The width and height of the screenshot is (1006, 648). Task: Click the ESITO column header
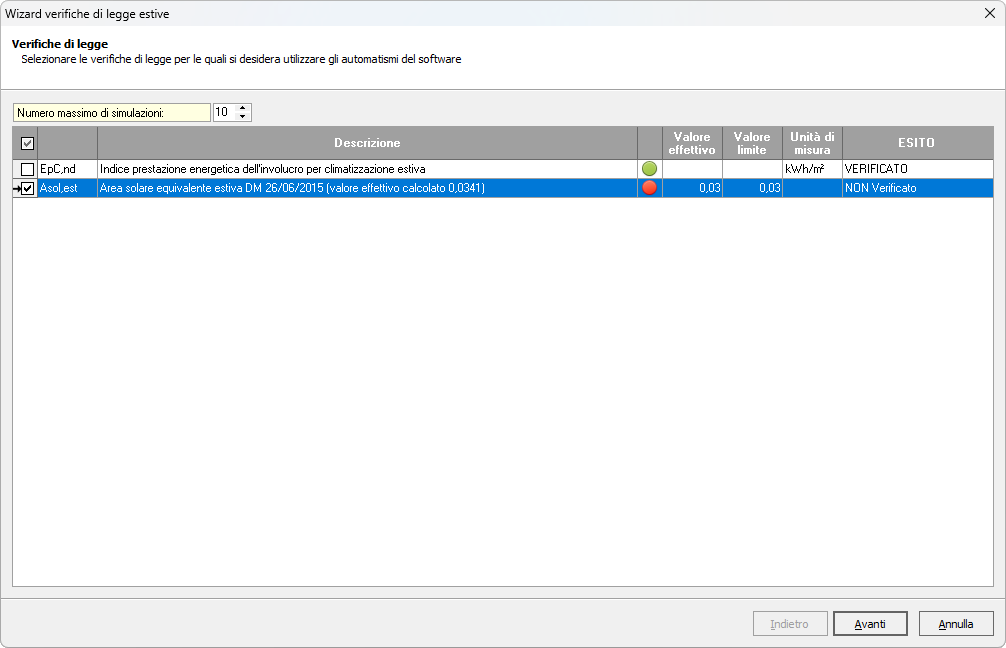(x=917, y=143)
